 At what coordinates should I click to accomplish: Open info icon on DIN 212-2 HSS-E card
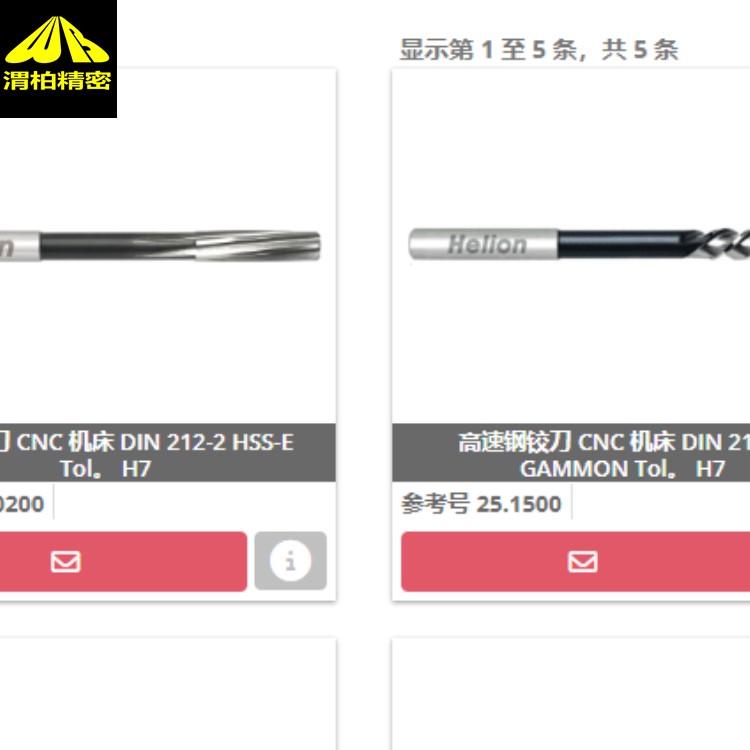click(x=290, y=561)
